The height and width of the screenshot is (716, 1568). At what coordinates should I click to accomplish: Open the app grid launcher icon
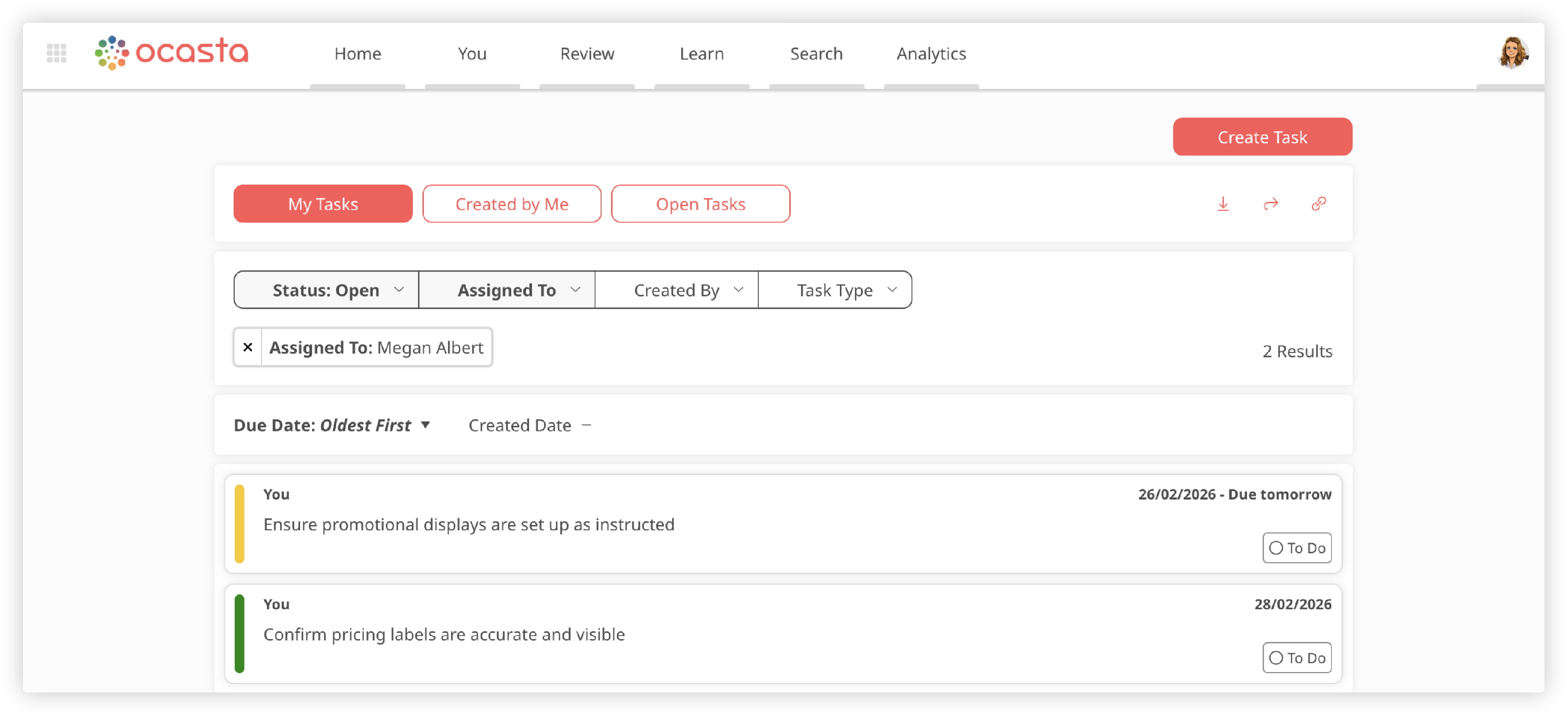tap(56, 53)
